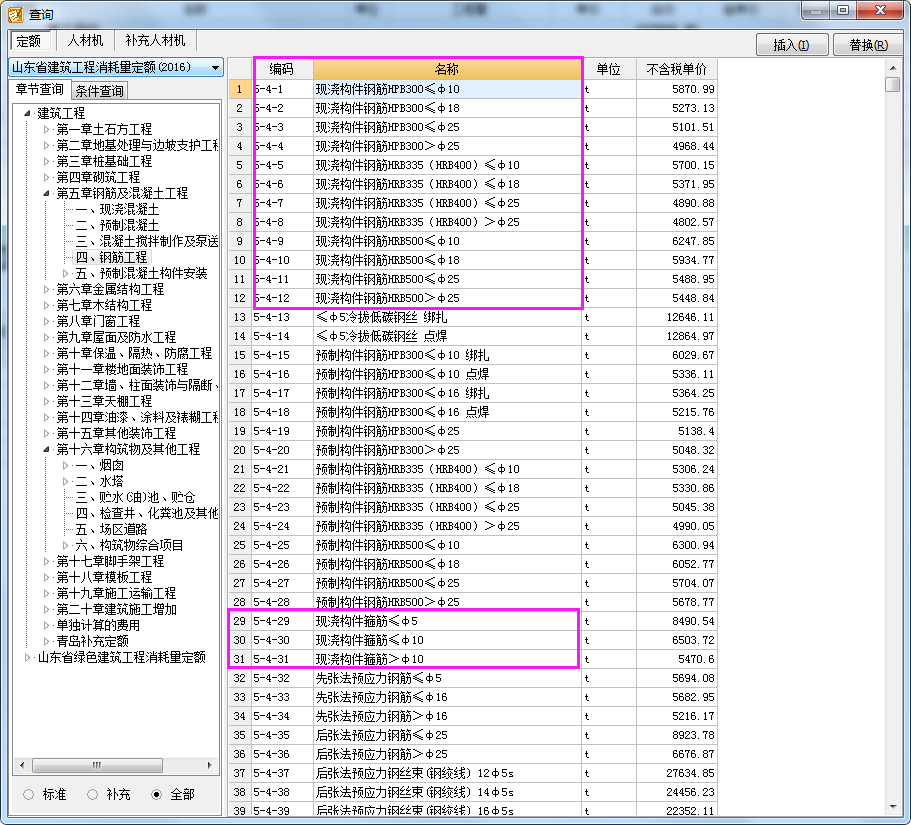Screen dimensions: 911x825
Task: Select the 标准 radio button
Action: coord(28,794)
